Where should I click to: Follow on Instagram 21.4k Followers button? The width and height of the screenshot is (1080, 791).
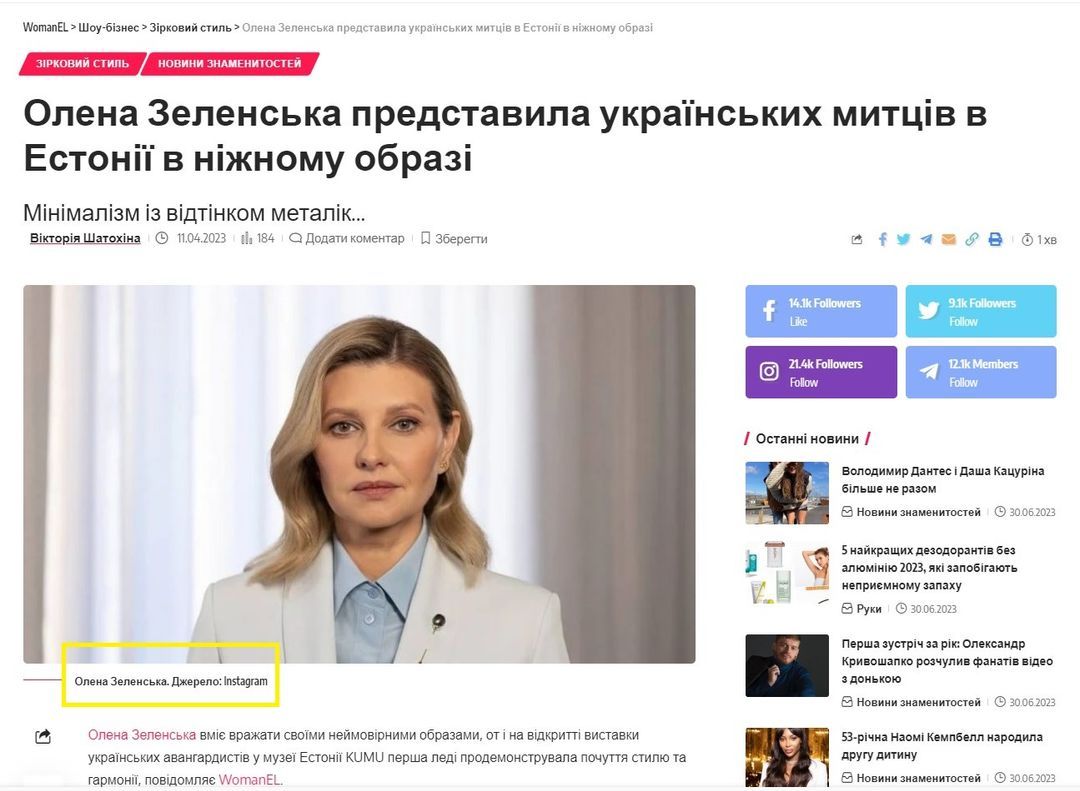tap(821, 372)
